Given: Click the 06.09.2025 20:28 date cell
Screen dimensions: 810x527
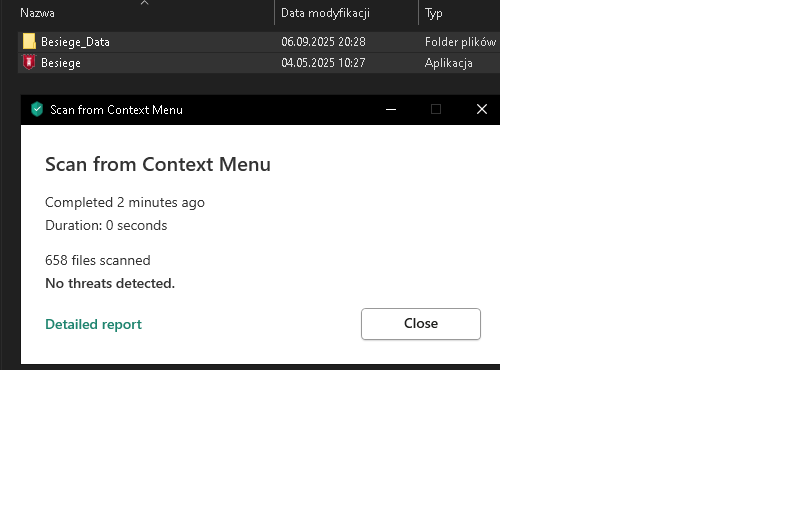Looking at the screenshot, I should click(323, 42).
